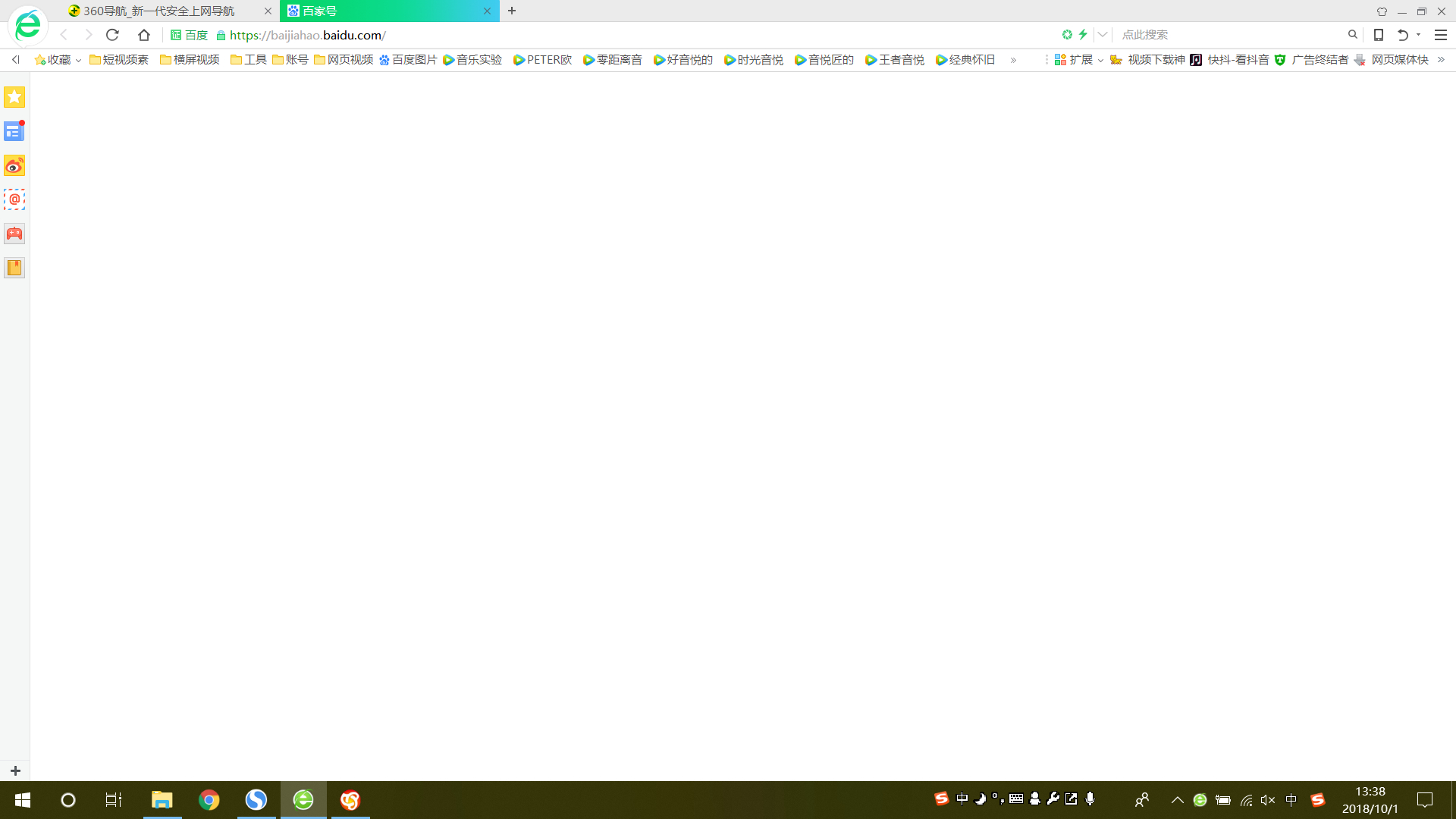This screenshot has width=1456, height=819.
Task: Open the Weibo sidebar icon
Action: (14, 165)
